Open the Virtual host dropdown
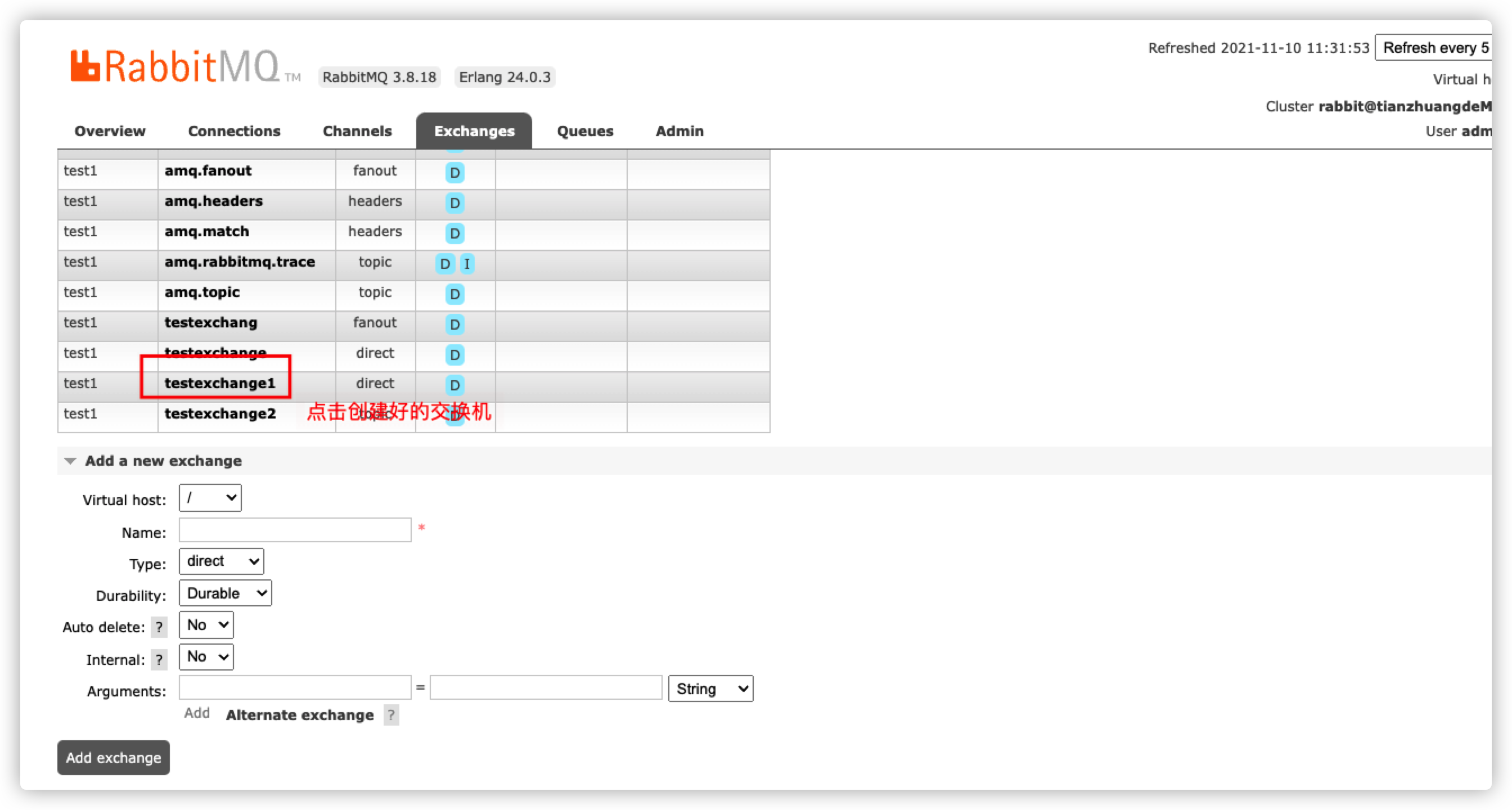1512x810 pixels. 210,498
